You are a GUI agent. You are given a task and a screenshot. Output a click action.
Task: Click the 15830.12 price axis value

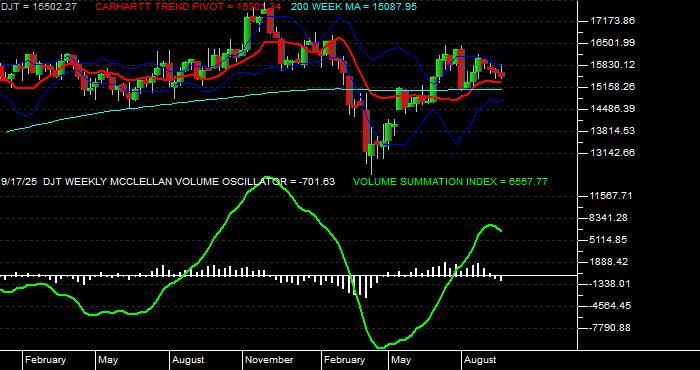click(612, 65)
